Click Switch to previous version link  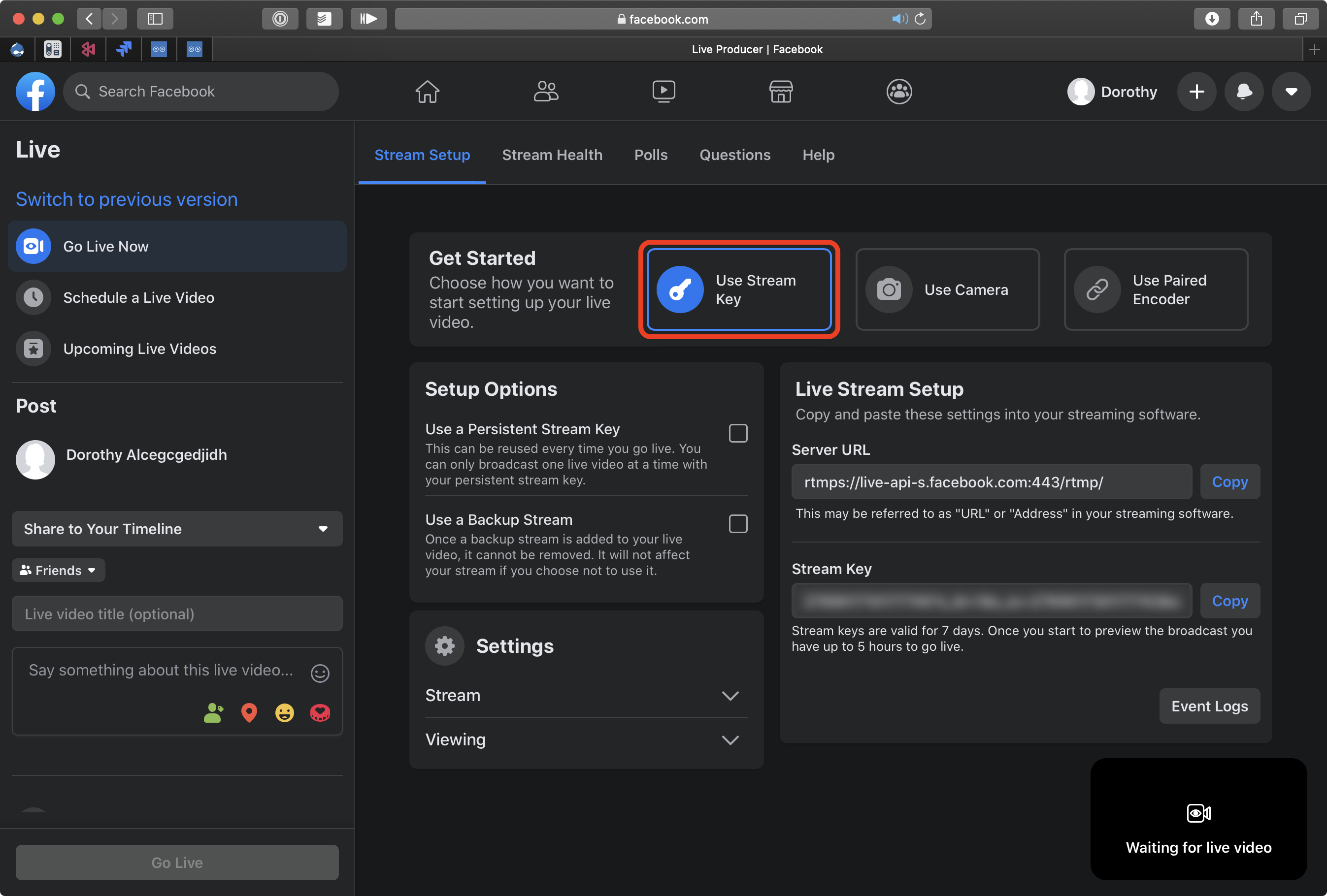(126, 199)
